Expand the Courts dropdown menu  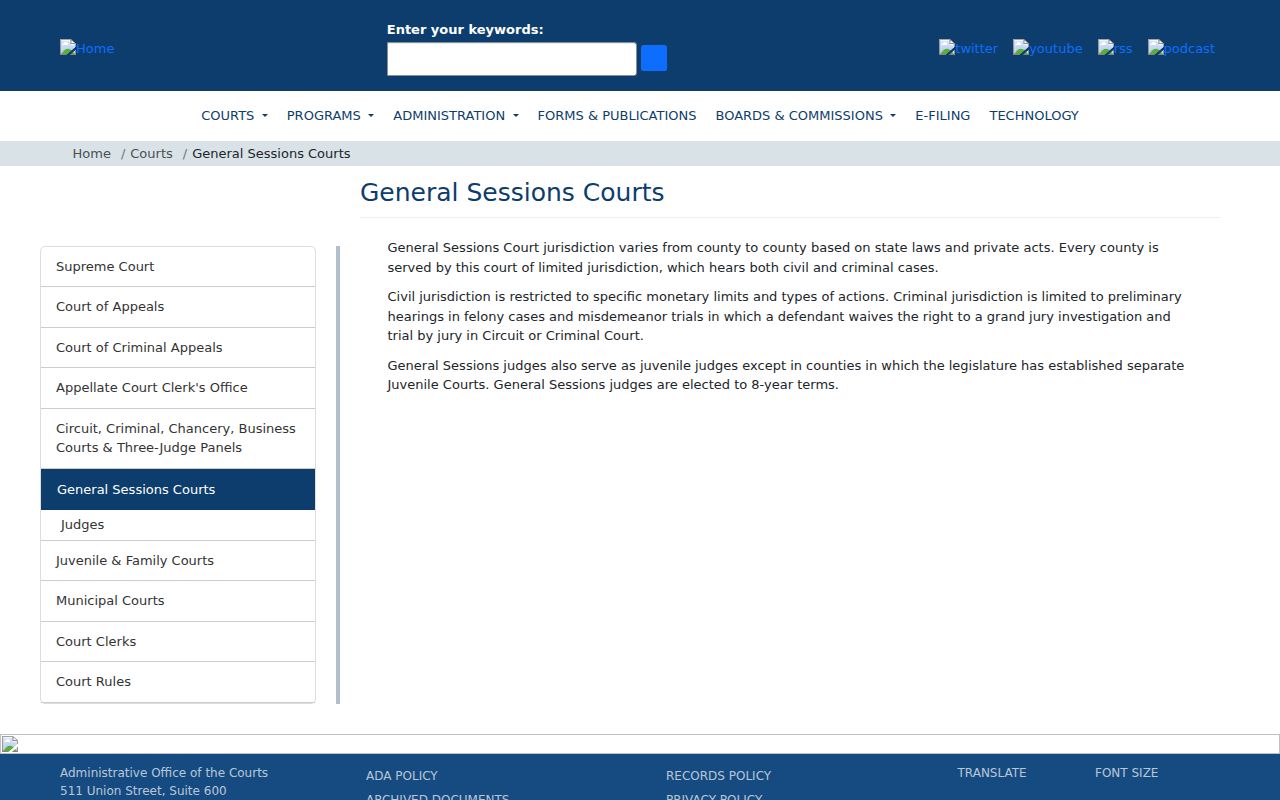[234, 115]
